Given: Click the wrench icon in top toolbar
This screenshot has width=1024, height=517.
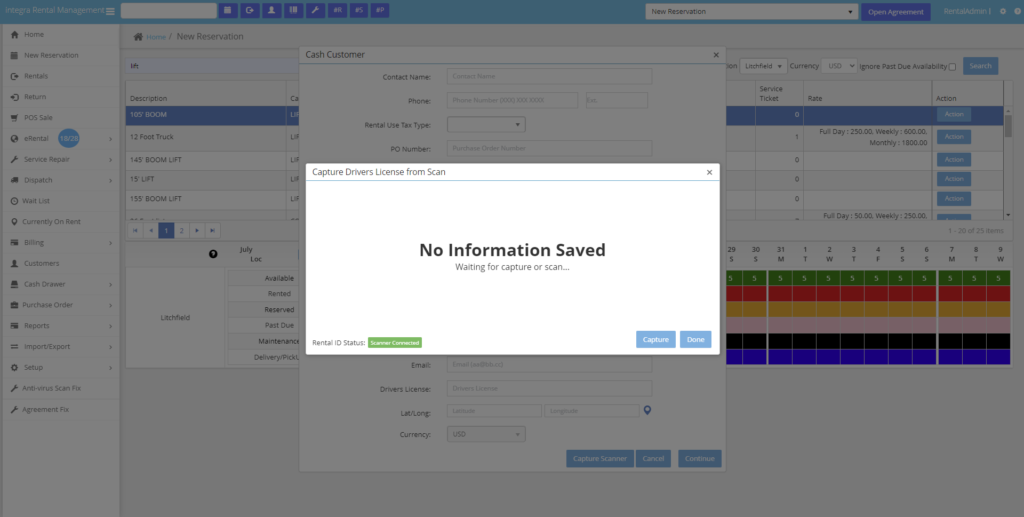Looking at the screenshot, I should click(x=314, y=11).
